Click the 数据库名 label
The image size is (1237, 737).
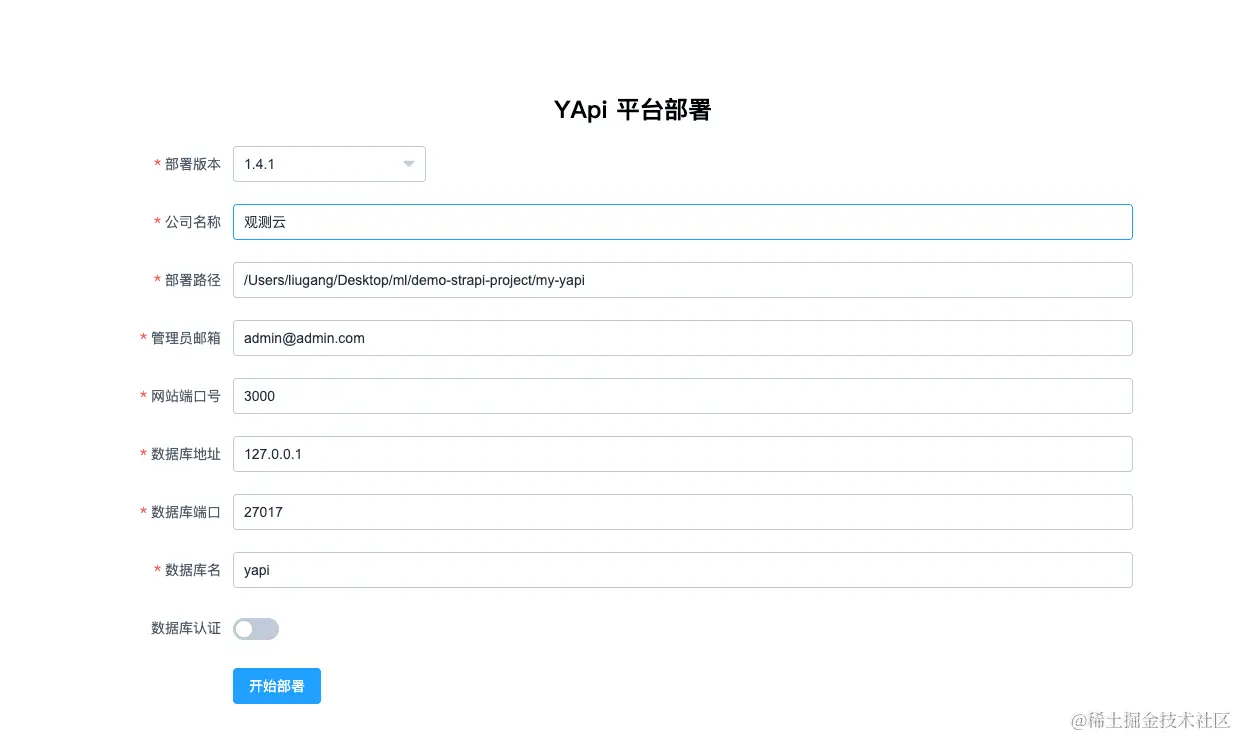193,570
